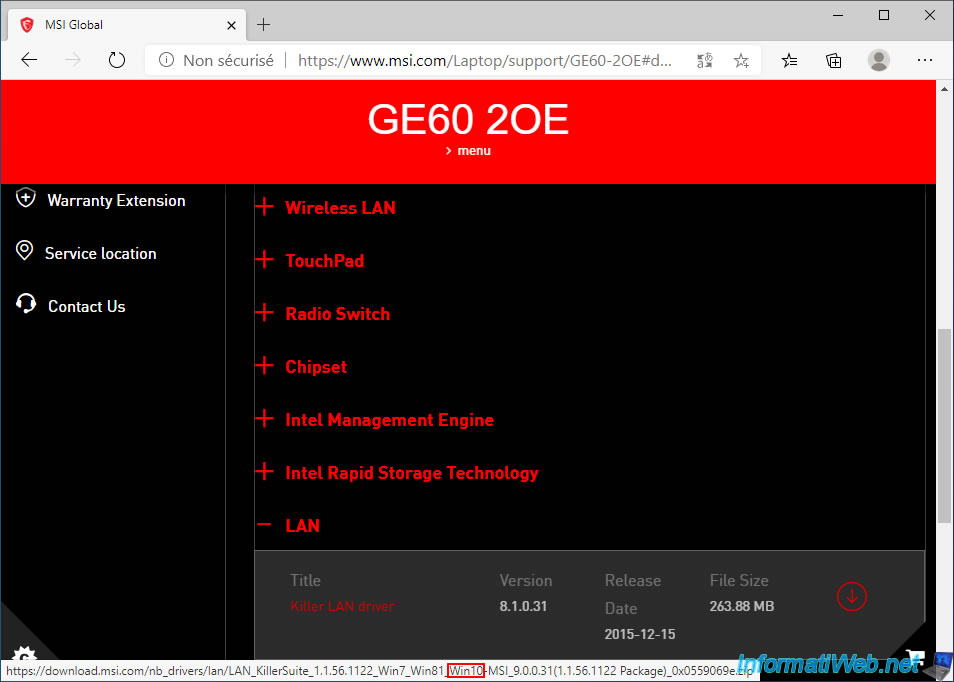This screenshot has width=954, height=682.
Task: Reload the page with the refresh icon
Action: [x=116, y=60]
